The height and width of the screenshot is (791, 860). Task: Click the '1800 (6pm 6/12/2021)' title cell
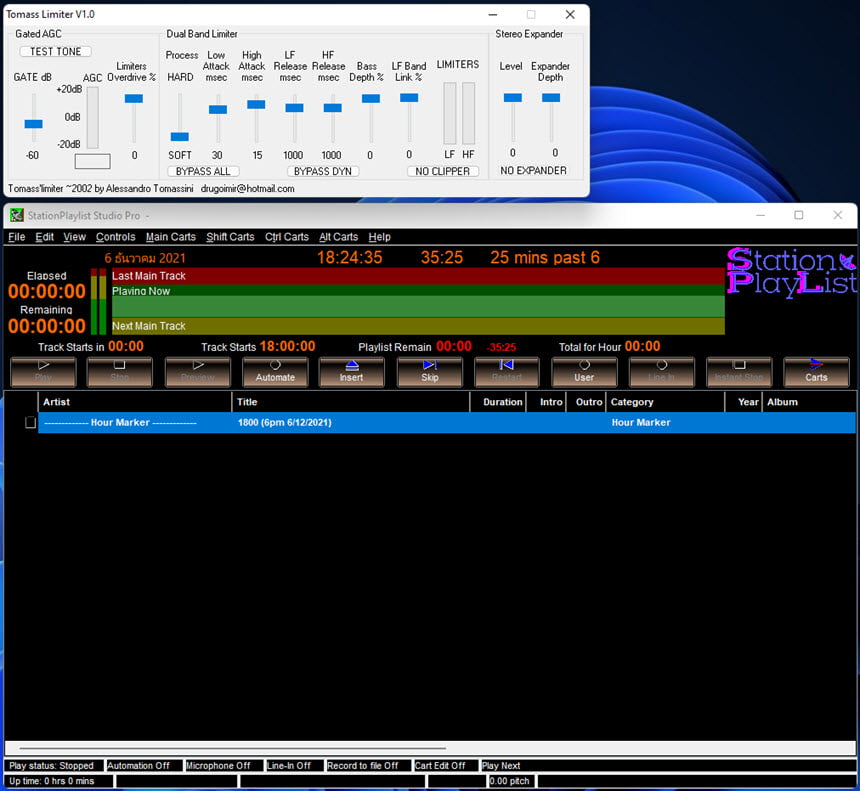[x=285, y=422]
